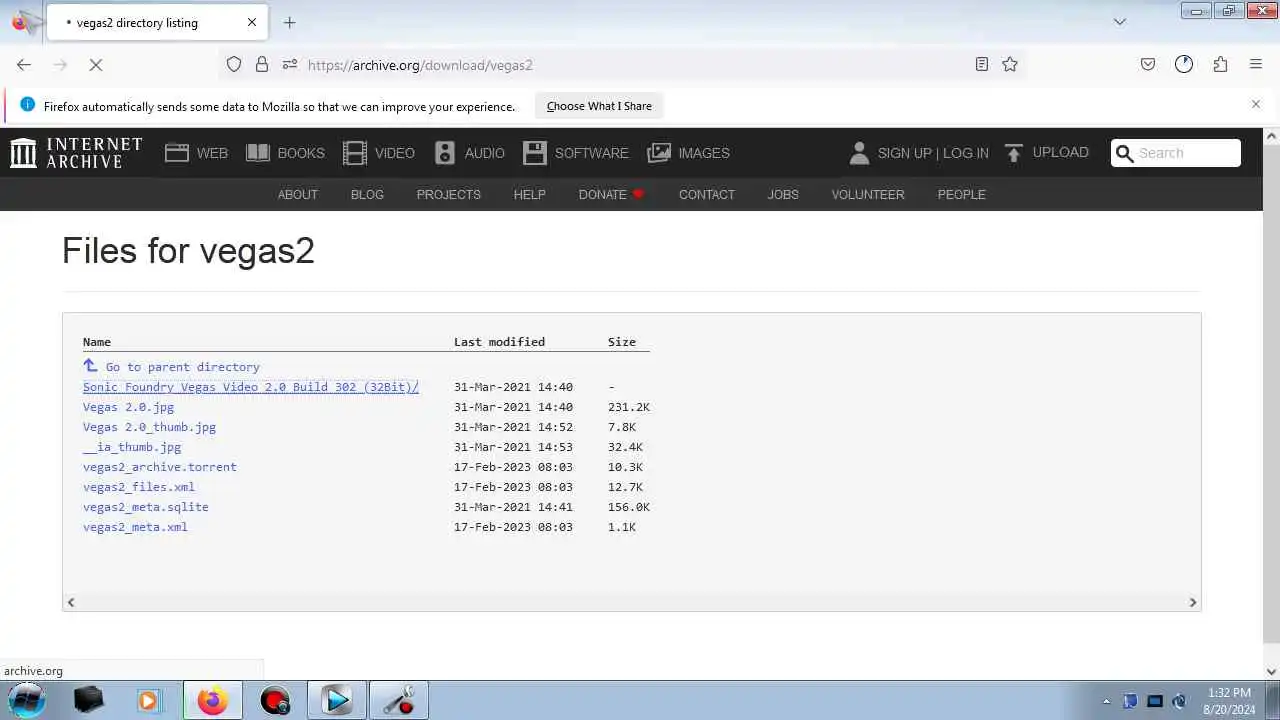Go back with the browser back arrow
Viewport: 1280px width, 720px height.
[24, 64]
